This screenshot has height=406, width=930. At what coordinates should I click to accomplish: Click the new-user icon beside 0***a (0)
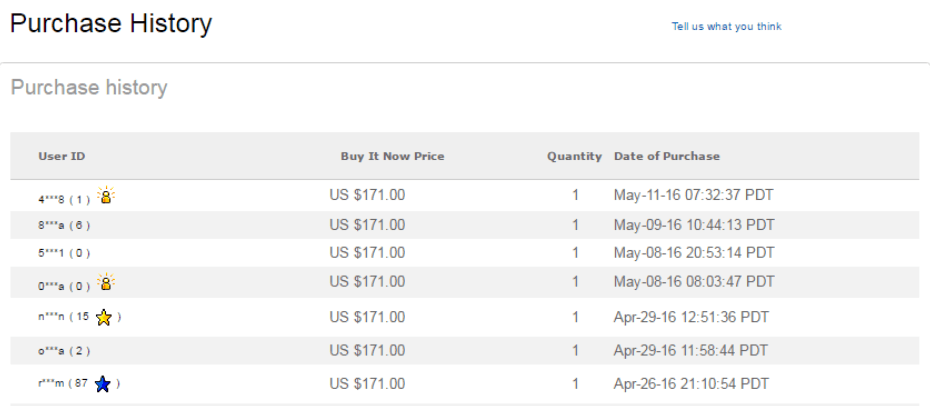coord(106,282)
